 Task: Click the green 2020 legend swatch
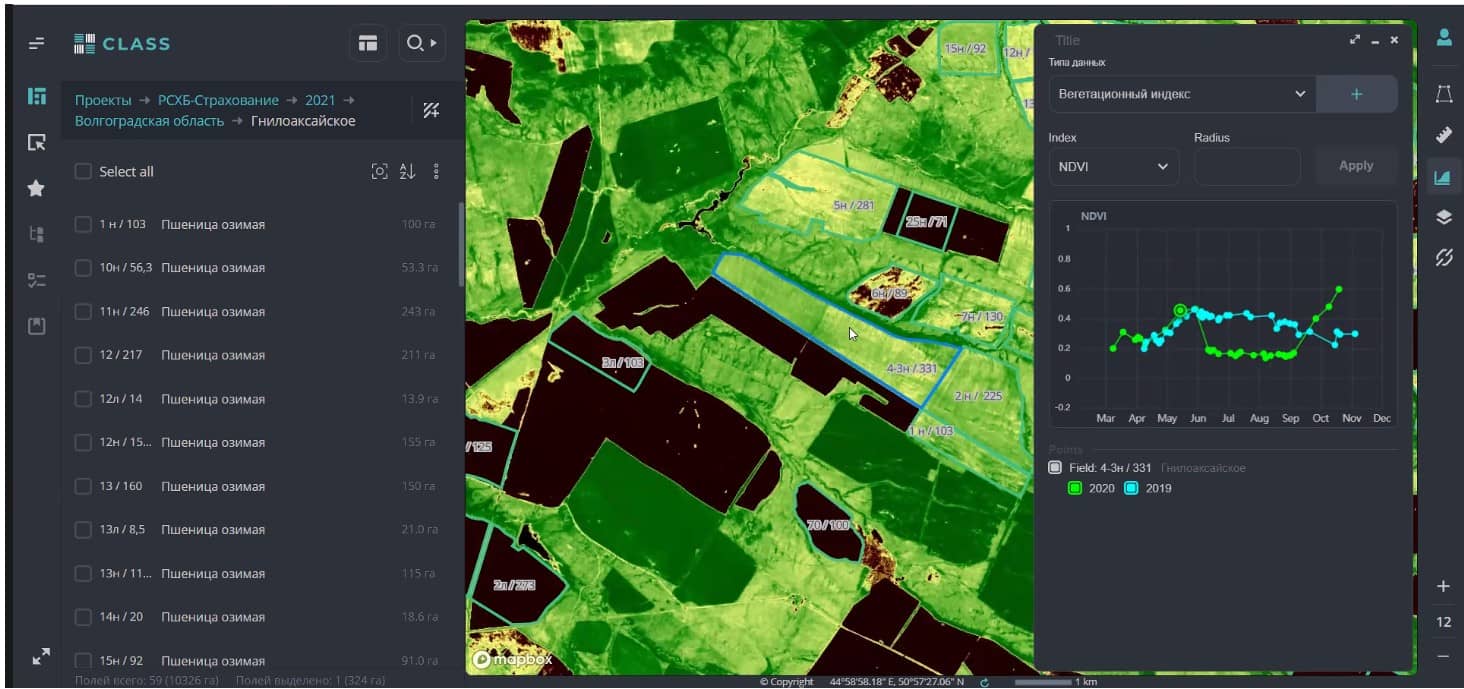pyautogui.click(x=1075, y=489)
